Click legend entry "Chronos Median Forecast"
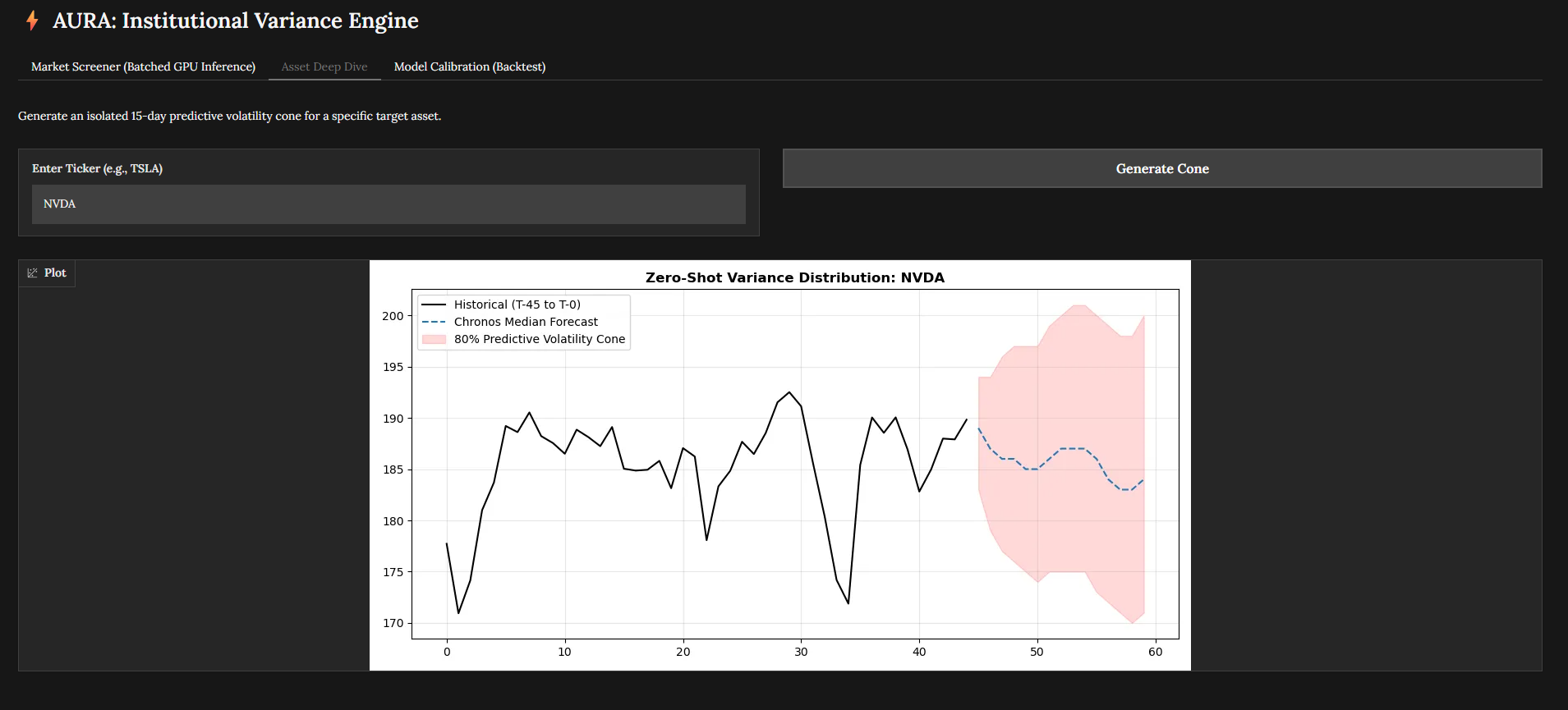The height and width of the screenshot is (710, 1568). pos(526,322)
